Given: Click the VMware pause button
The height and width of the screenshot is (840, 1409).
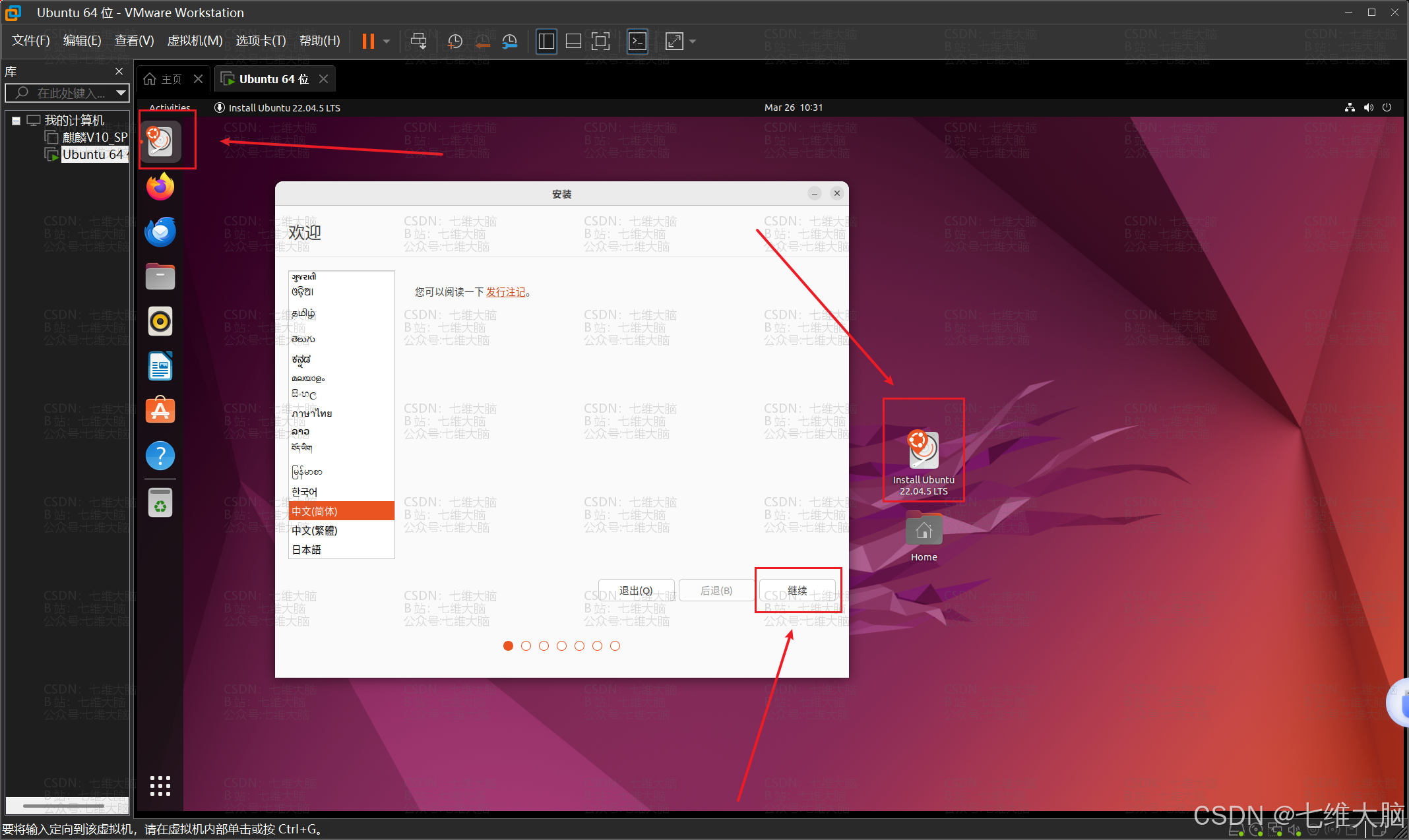Looking at the screenshot, I should pyautogui.click(x=368, y=42).
